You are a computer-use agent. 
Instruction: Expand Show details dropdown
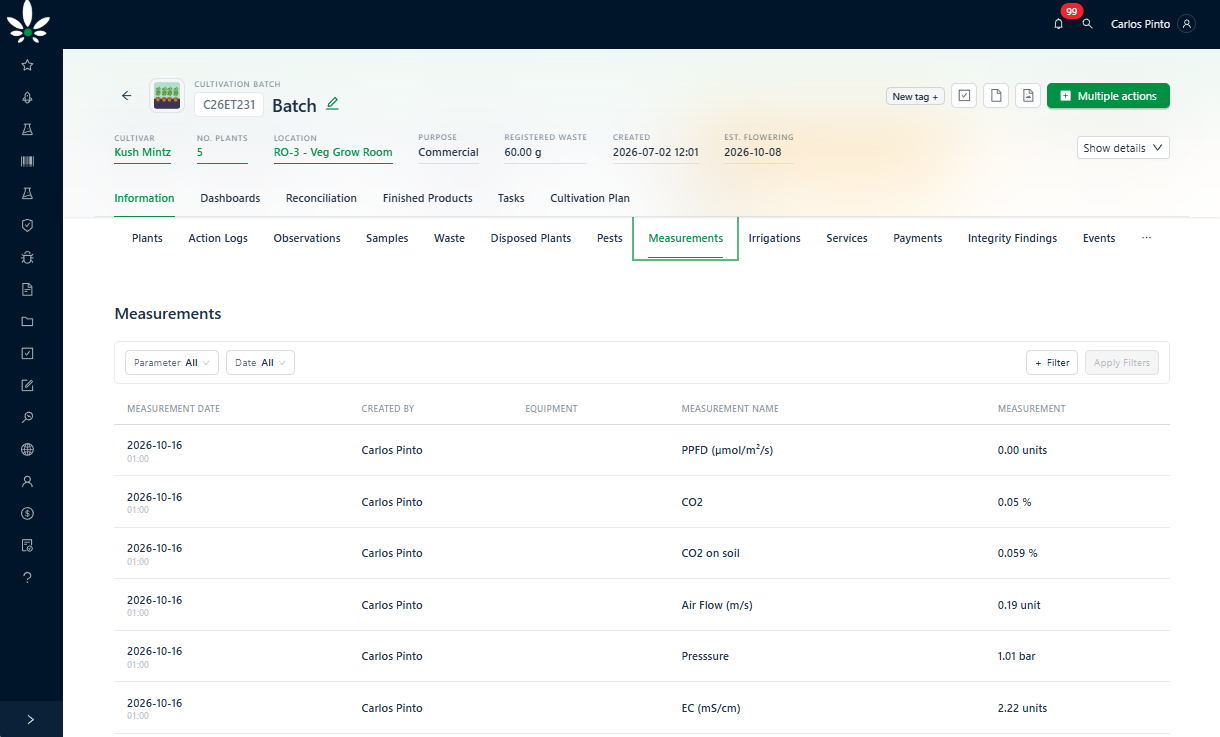point(1123,148)
